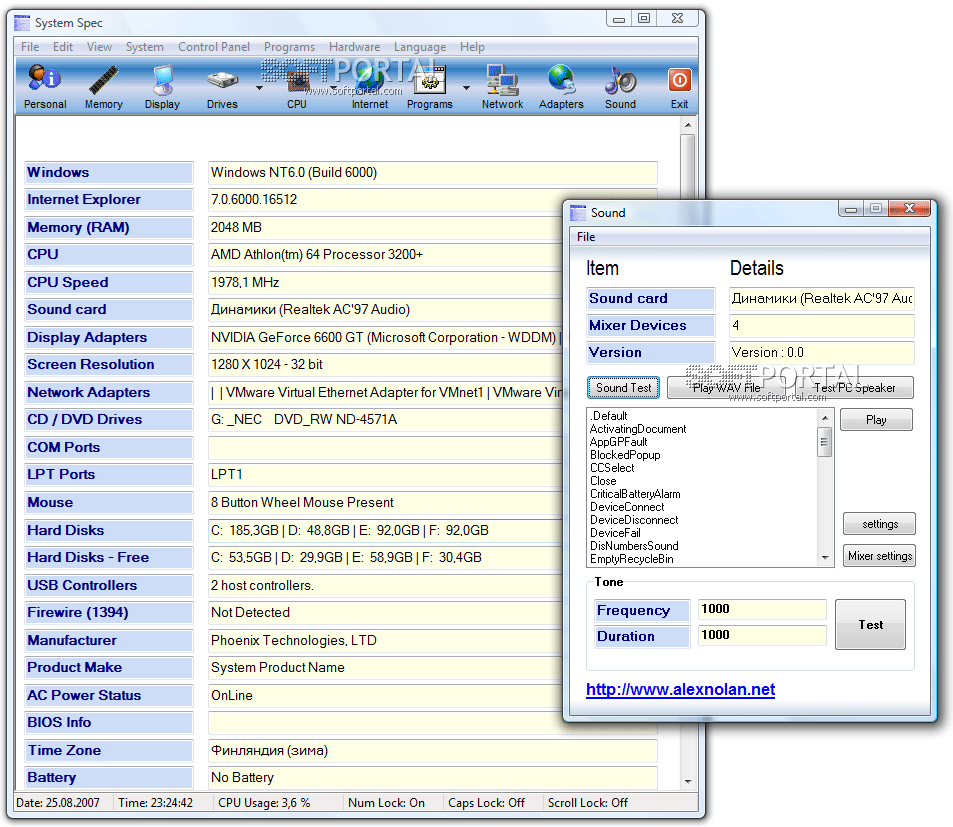Click the Sound Test button

click(x=624, y=388)
